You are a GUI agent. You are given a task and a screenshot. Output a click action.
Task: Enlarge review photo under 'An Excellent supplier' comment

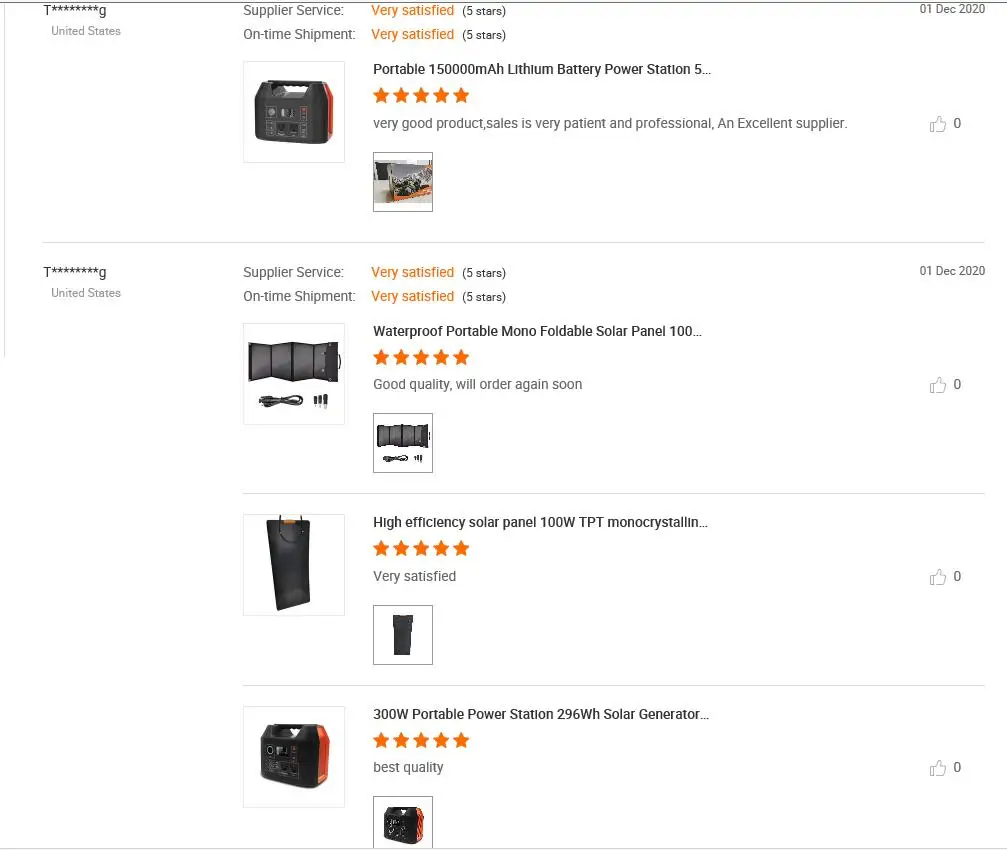[x=403, y=182]
